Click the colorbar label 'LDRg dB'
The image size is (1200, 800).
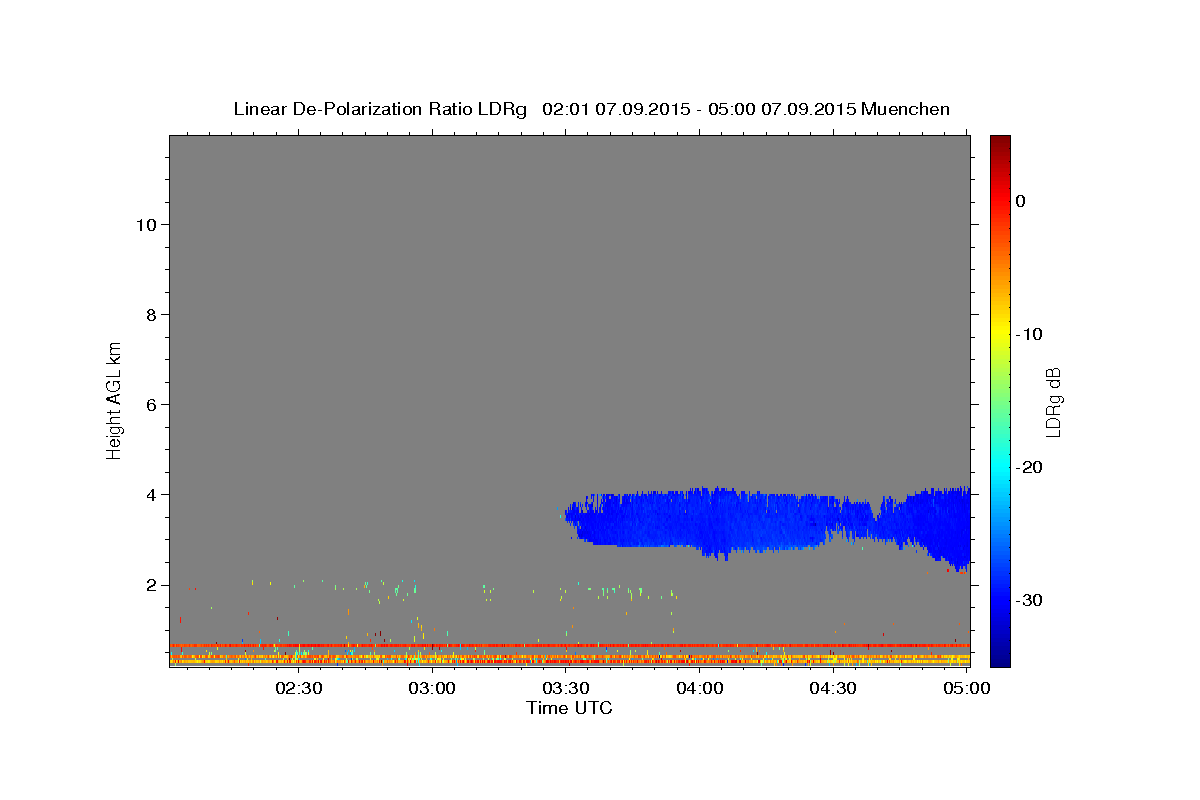click(1052, 401)
